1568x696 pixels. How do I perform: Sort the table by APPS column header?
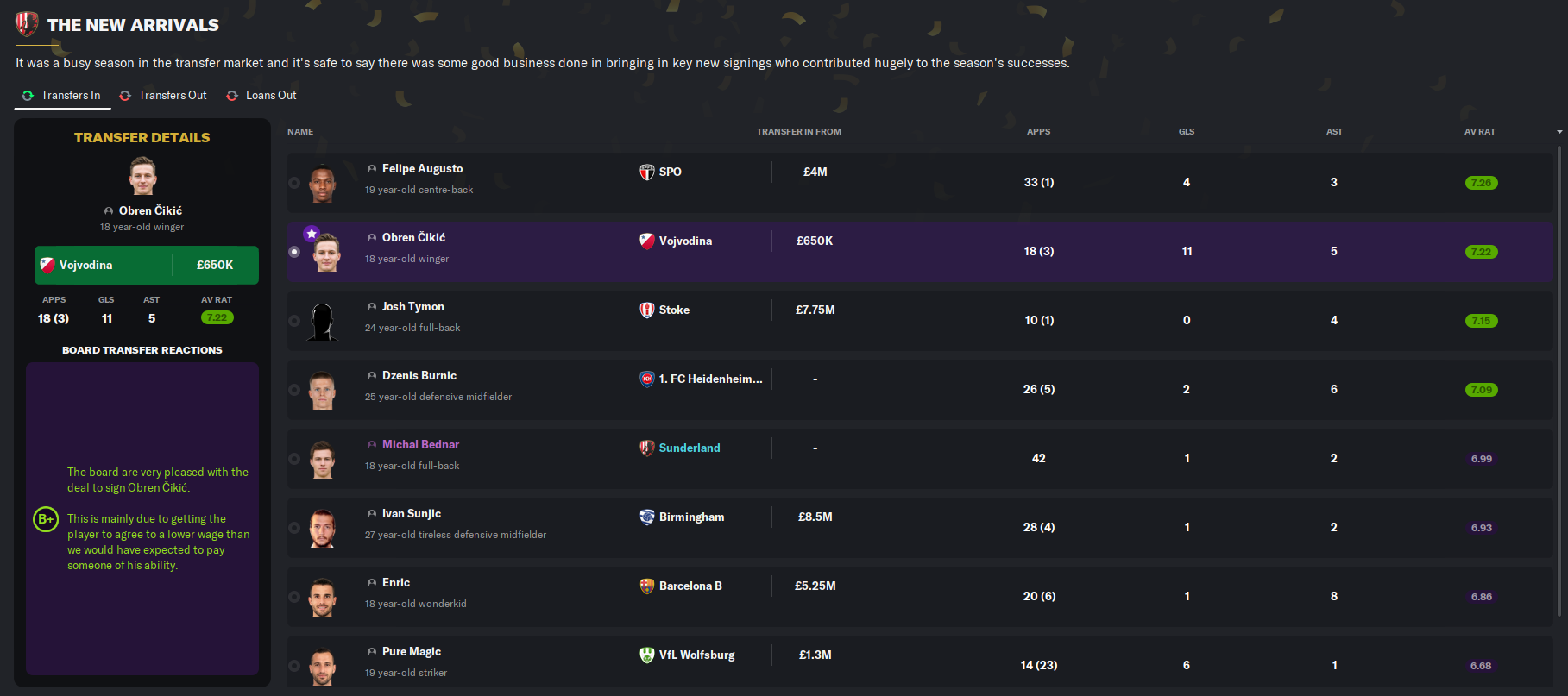(x=1038, y=132)
